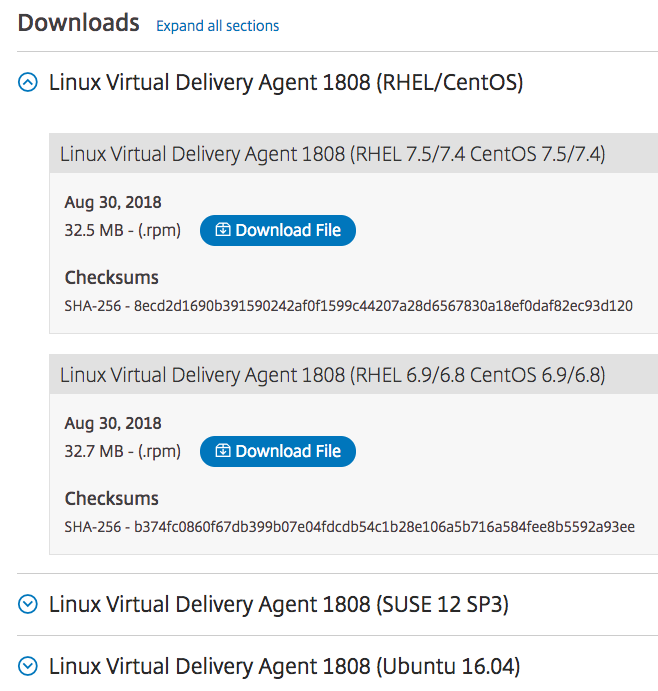The image size is (658, 691).
Task: Download the RHEL 6.9/6.8 rpm file
Action: [278, 451]
